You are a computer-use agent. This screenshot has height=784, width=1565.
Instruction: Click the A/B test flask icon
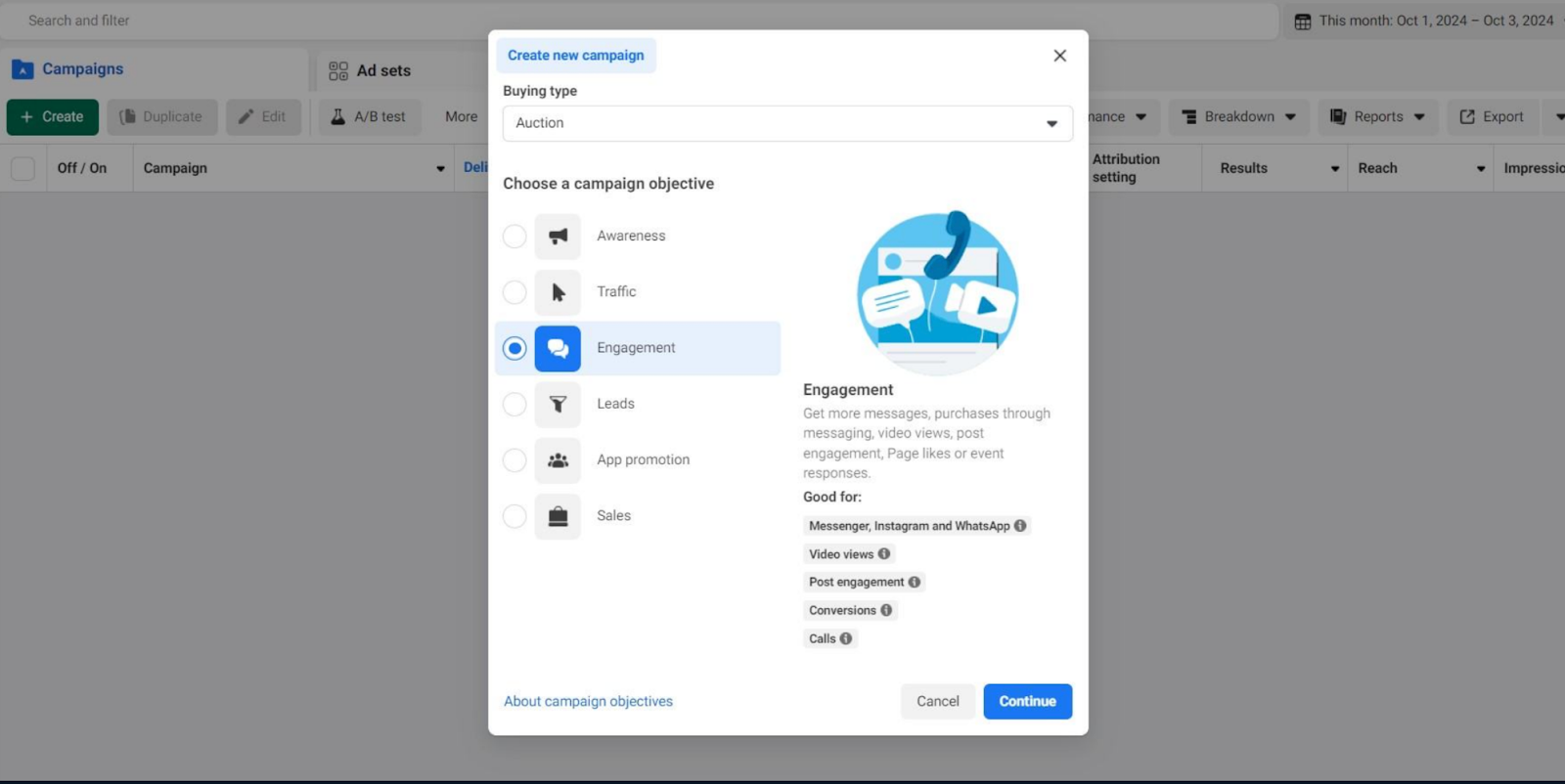(337, 116)
